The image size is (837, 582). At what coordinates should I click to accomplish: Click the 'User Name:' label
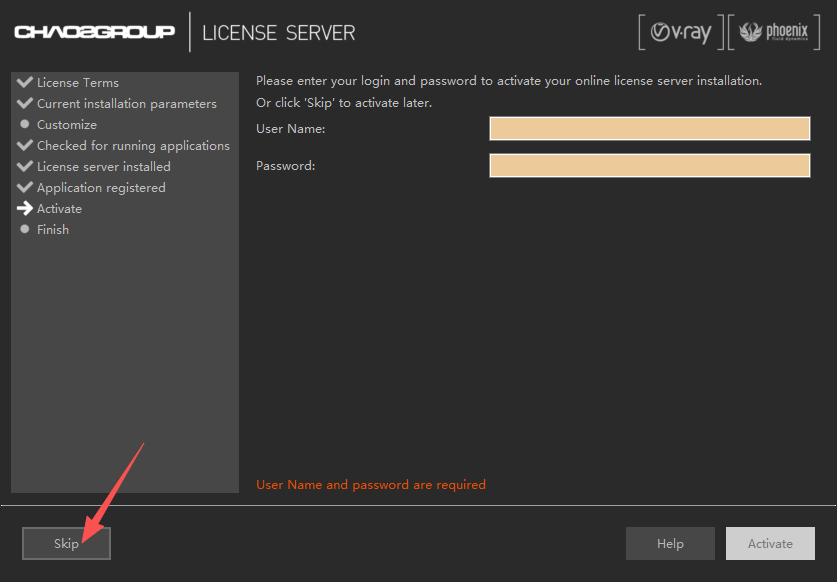pos(290,129)
